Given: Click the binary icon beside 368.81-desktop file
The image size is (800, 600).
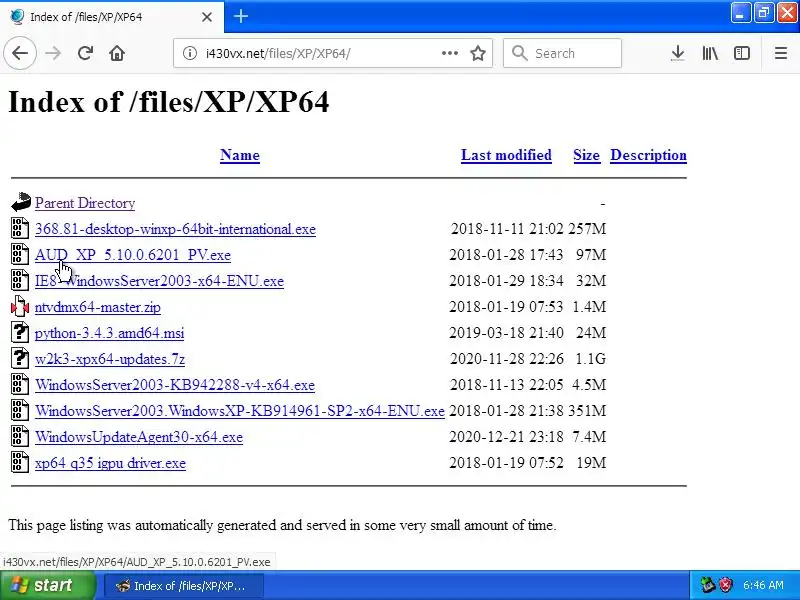Looking at the screenshot, I should [20, 229].
